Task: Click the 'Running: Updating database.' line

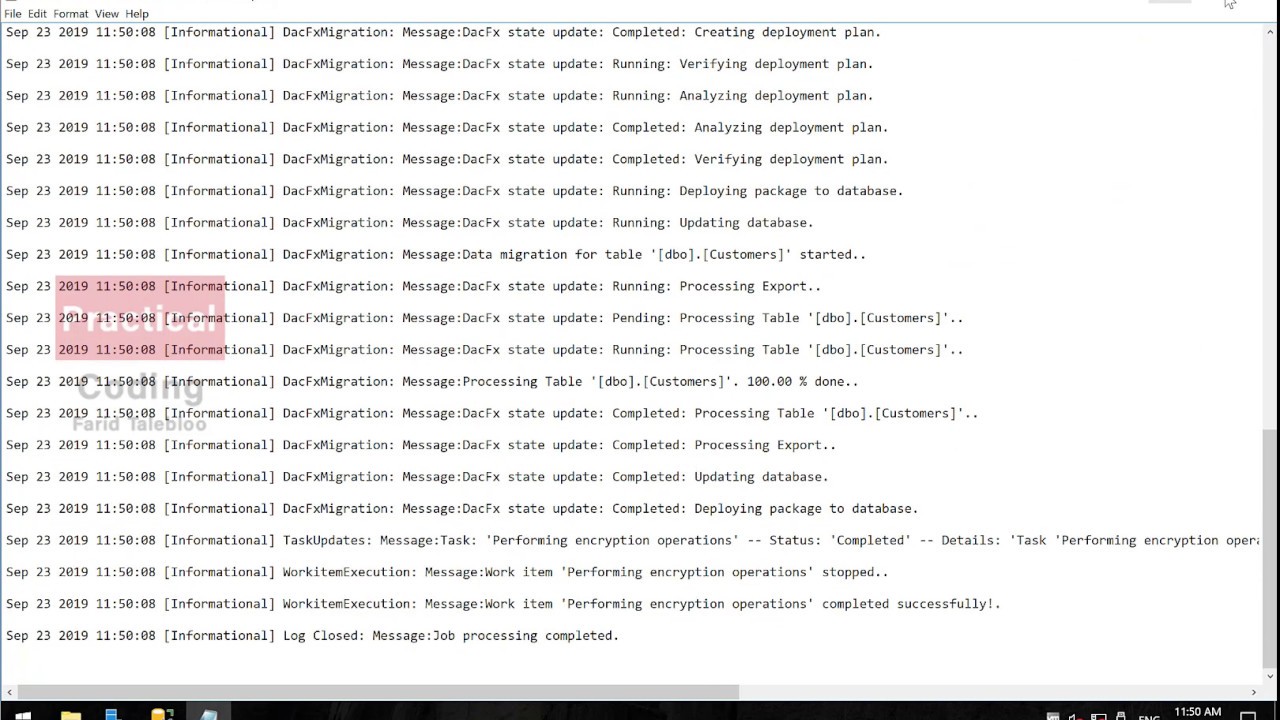Action: click(410, 223)
